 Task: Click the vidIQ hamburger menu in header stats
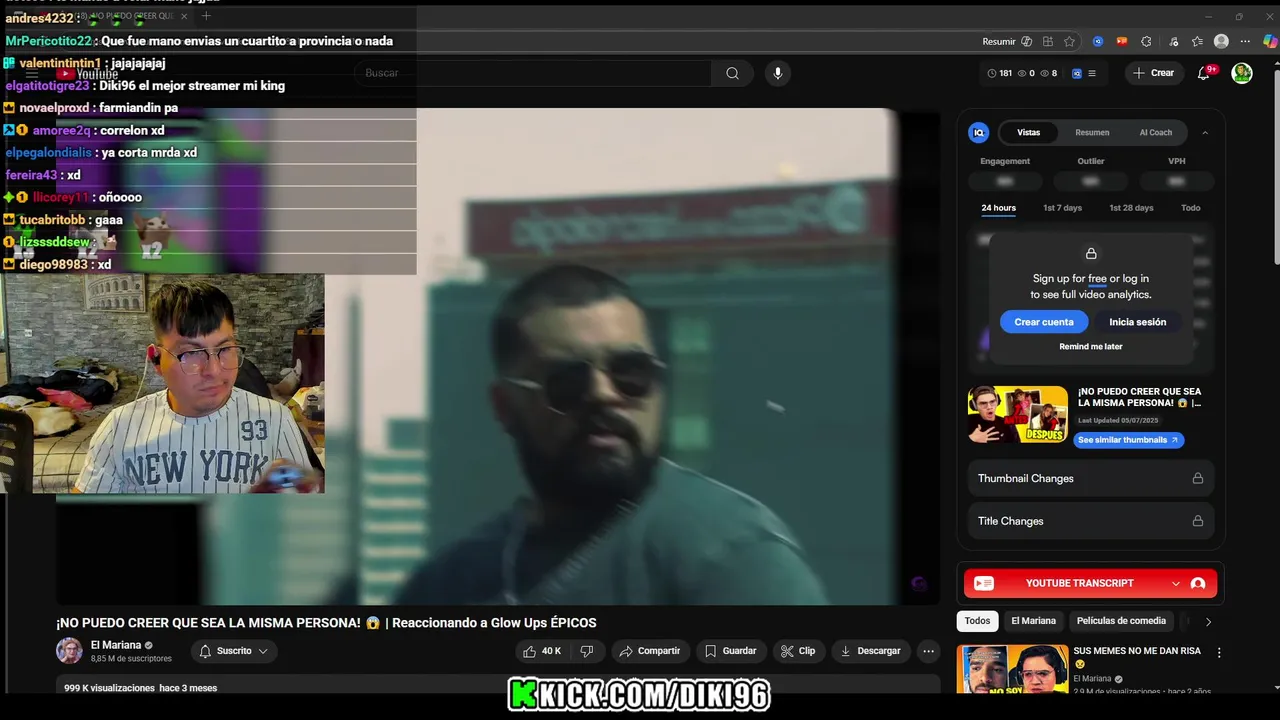pos(1092,73)
